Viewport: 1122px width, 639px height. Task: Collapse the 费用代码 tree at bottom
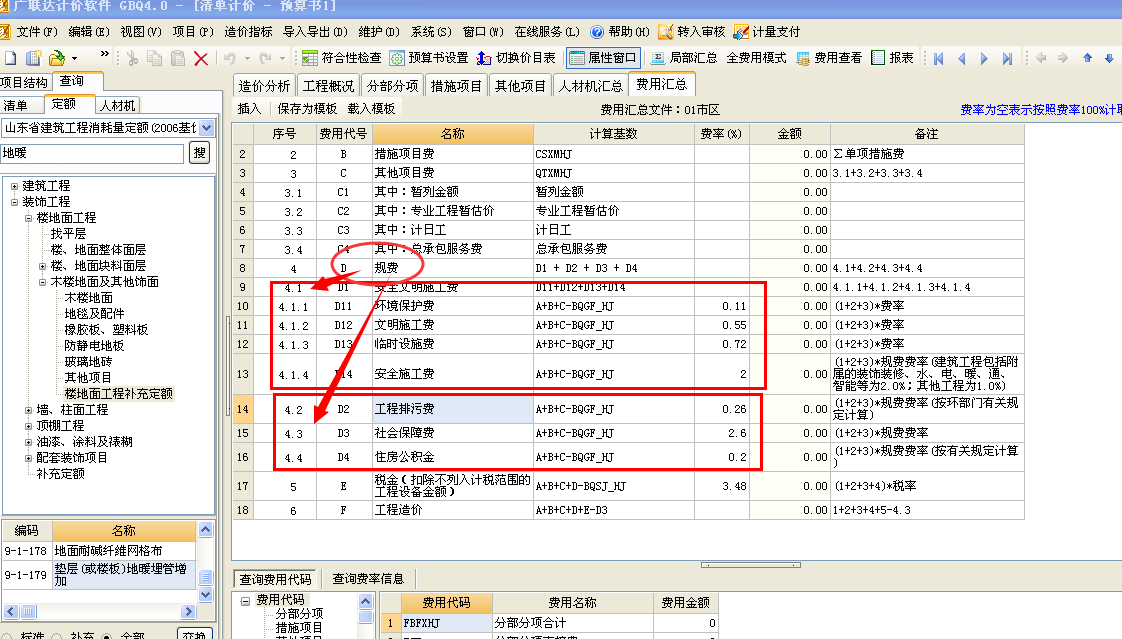245,600
